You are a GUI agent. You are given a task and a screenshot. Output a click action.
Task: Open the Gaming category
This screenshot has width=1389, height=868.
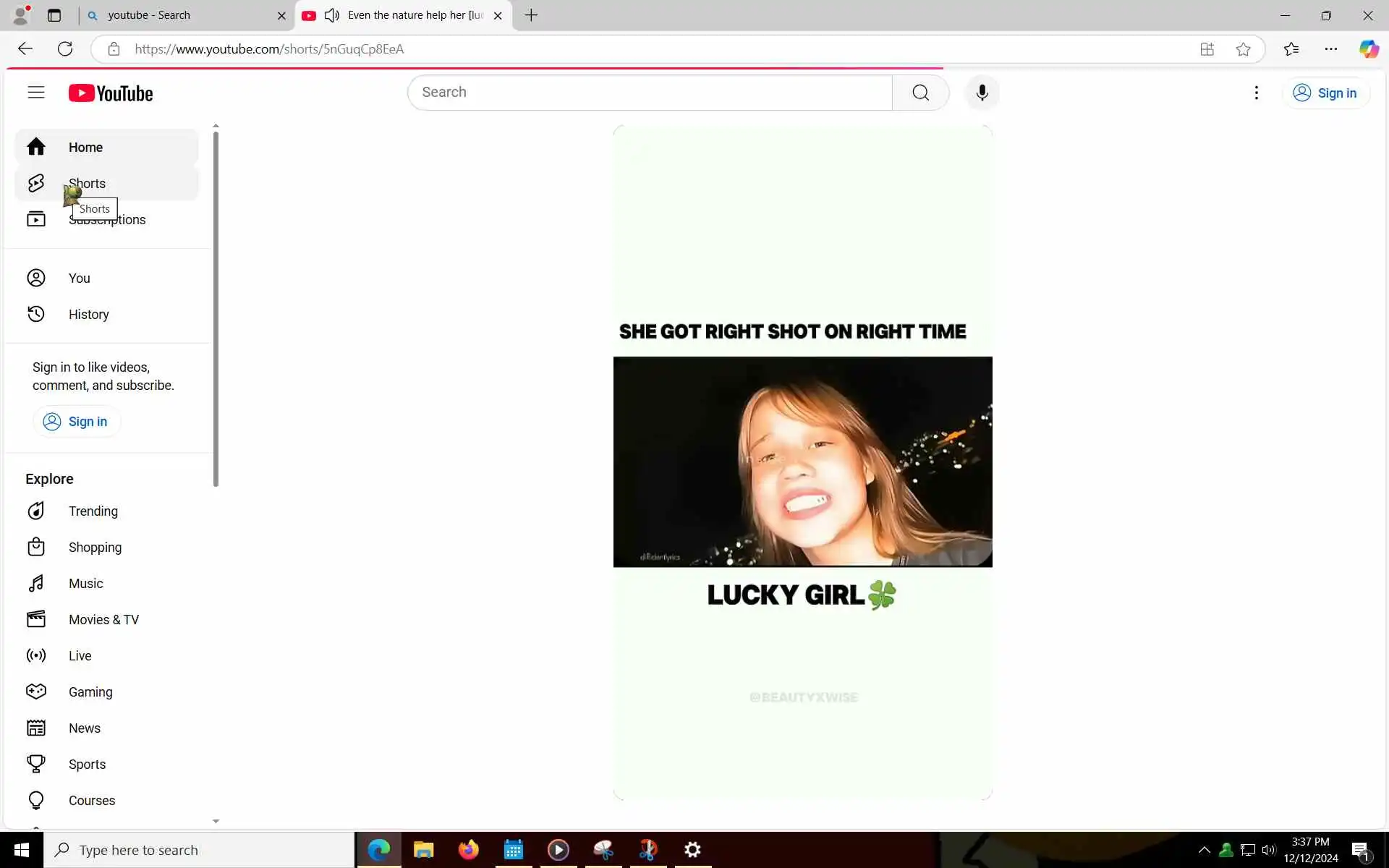tap(90, 692)
